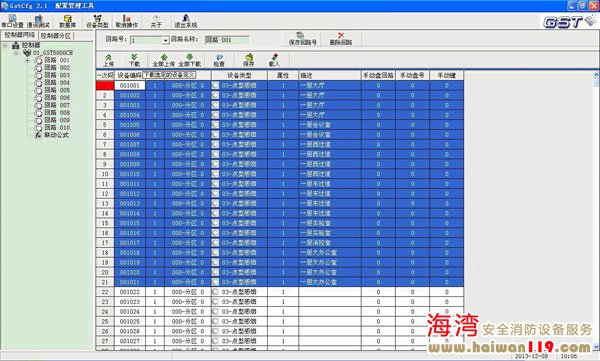Click the scrollbar up arrow of device table
The width and height of the screenshot is (600, 361).
point(596,75)
